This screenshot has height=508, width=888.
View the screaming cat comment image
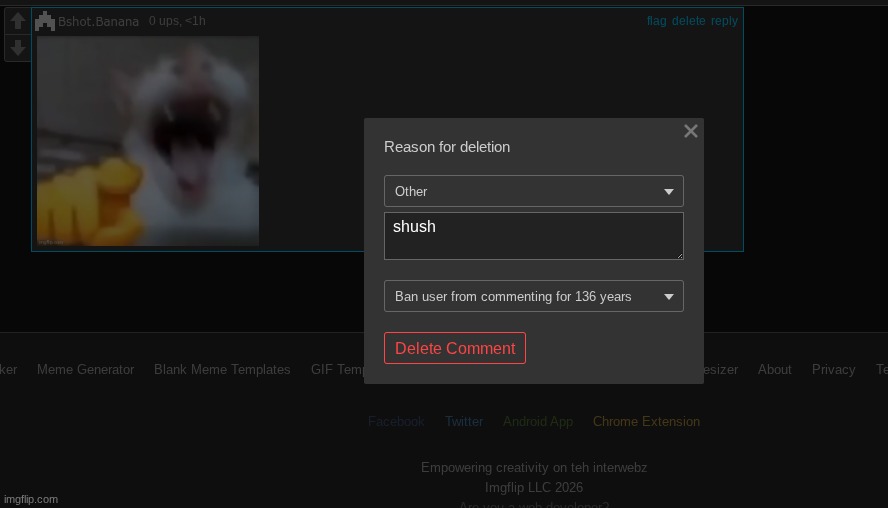click(148, 141)
